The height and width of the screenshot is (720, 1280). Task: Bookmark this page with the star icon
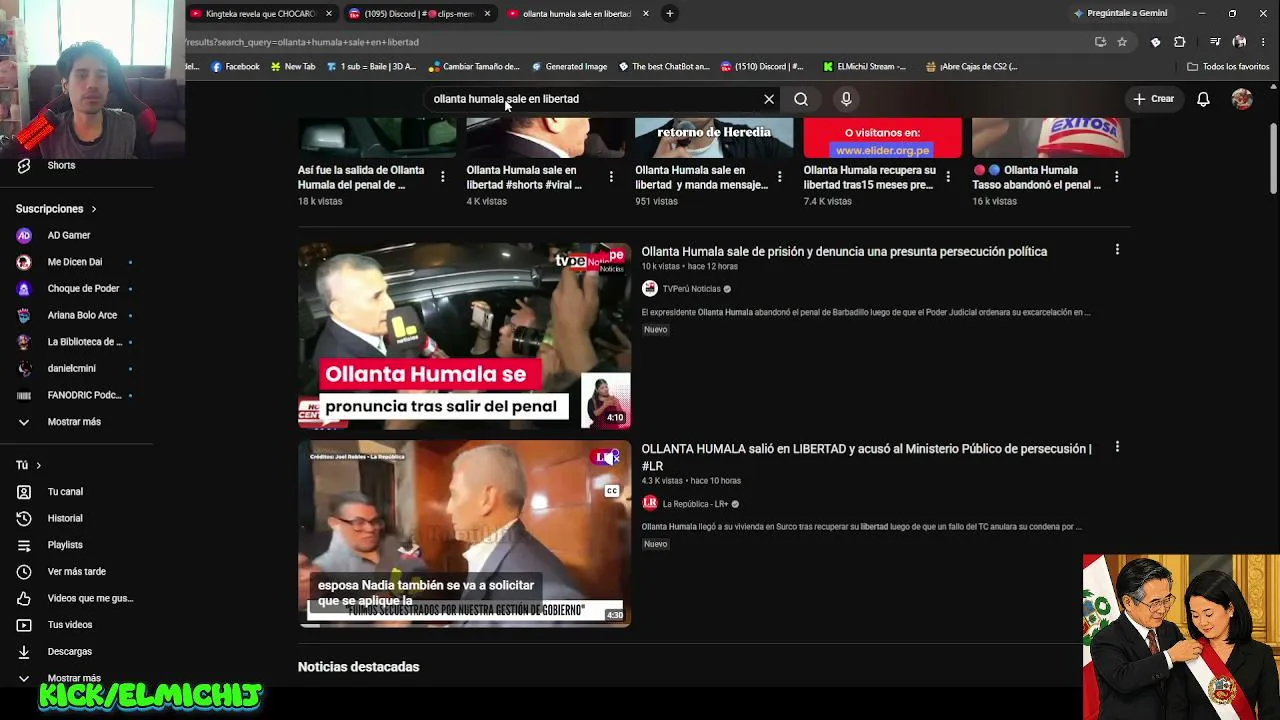[1122, 42]
